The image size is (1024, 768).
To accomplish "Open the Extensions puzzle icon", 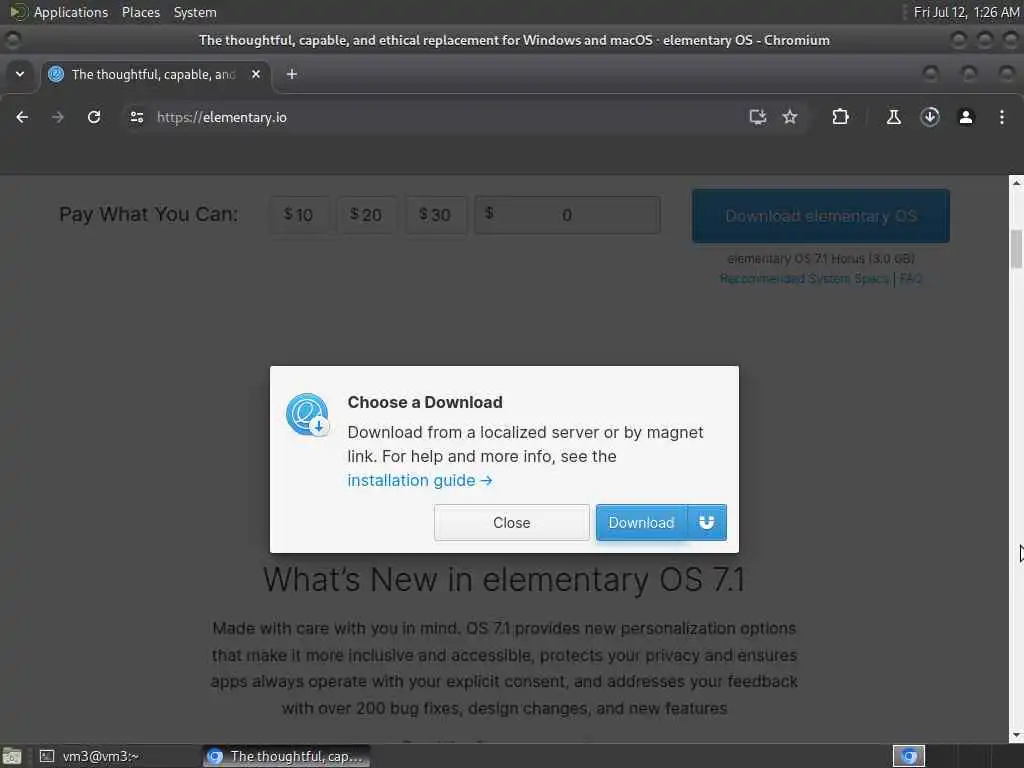I will (x=840, y=117).
